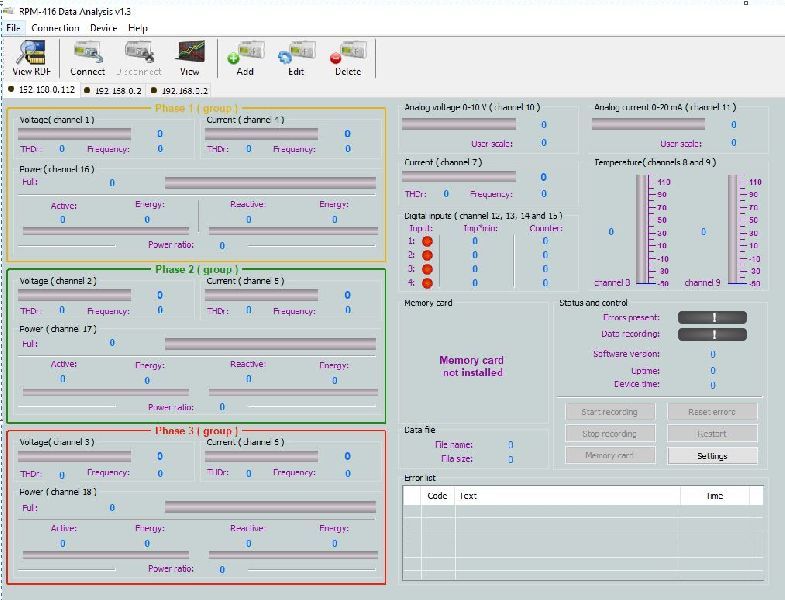The width and height of the screenshot is (785, 600).
Task: Click the Data recording status indicator
Action: (712, 335)
